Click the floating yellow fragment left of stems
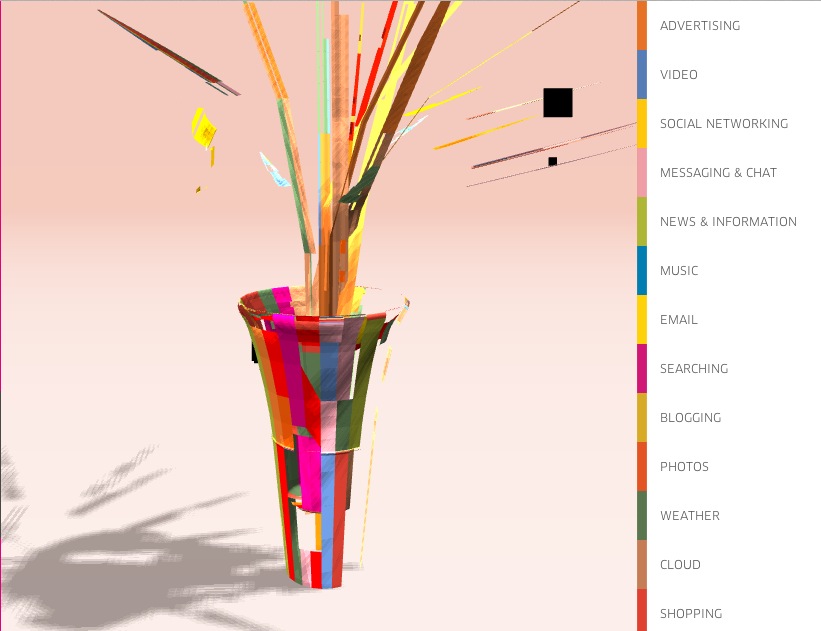The width and height of the screenshot is (821, 631). 204,128
